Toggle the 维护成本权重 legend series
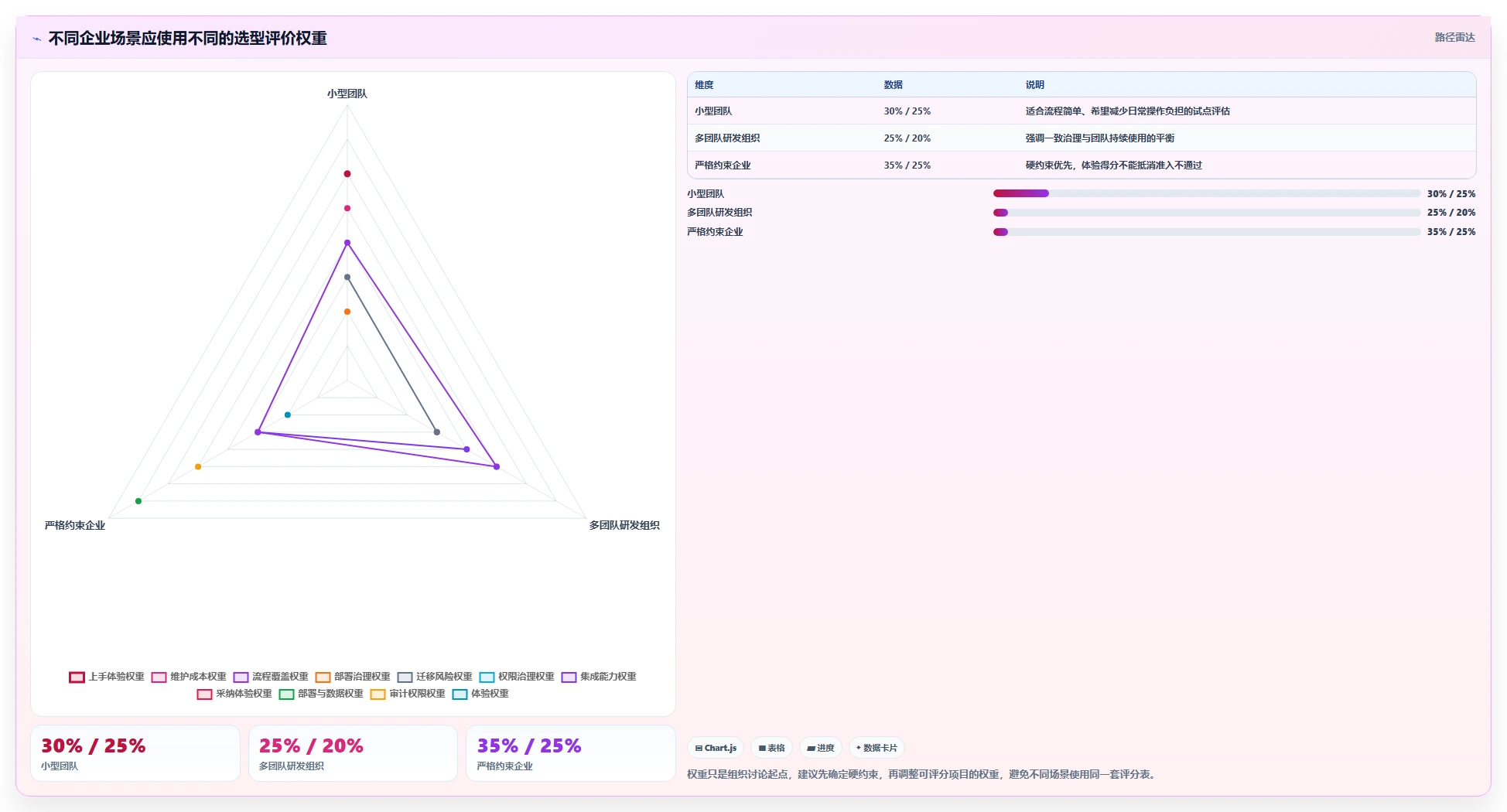This screenshot has width=1507, height=812. (189, 677)
